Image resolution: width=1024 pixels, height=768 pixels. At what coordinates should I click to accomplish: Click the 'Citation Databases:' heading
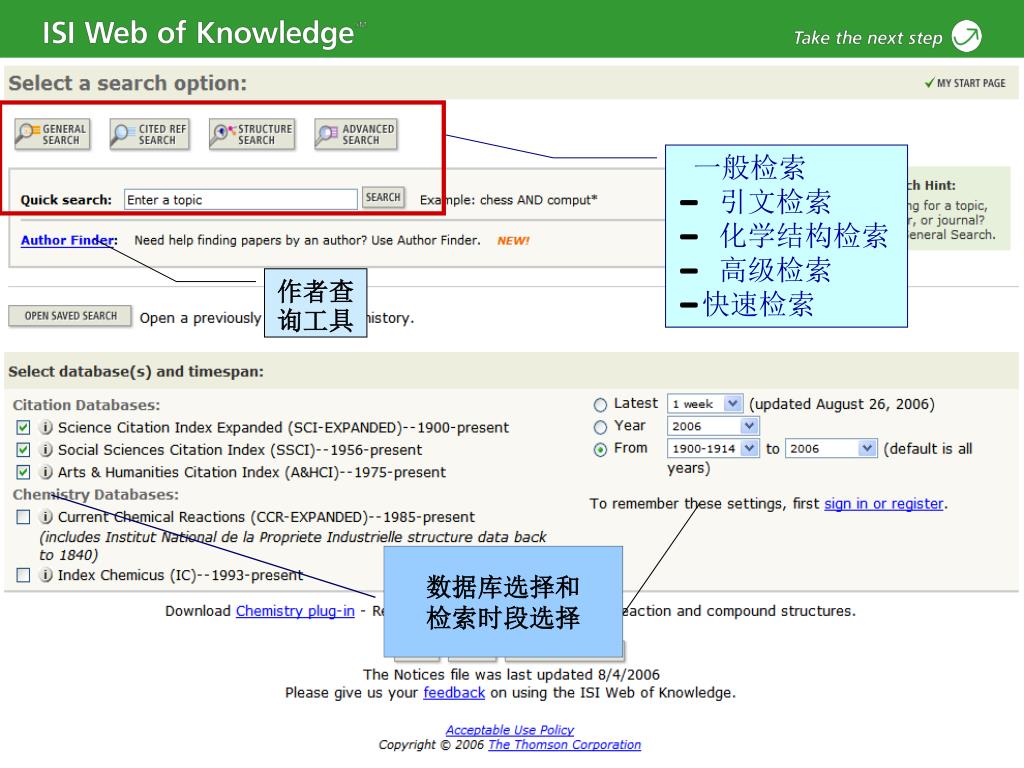pos(86,405)
